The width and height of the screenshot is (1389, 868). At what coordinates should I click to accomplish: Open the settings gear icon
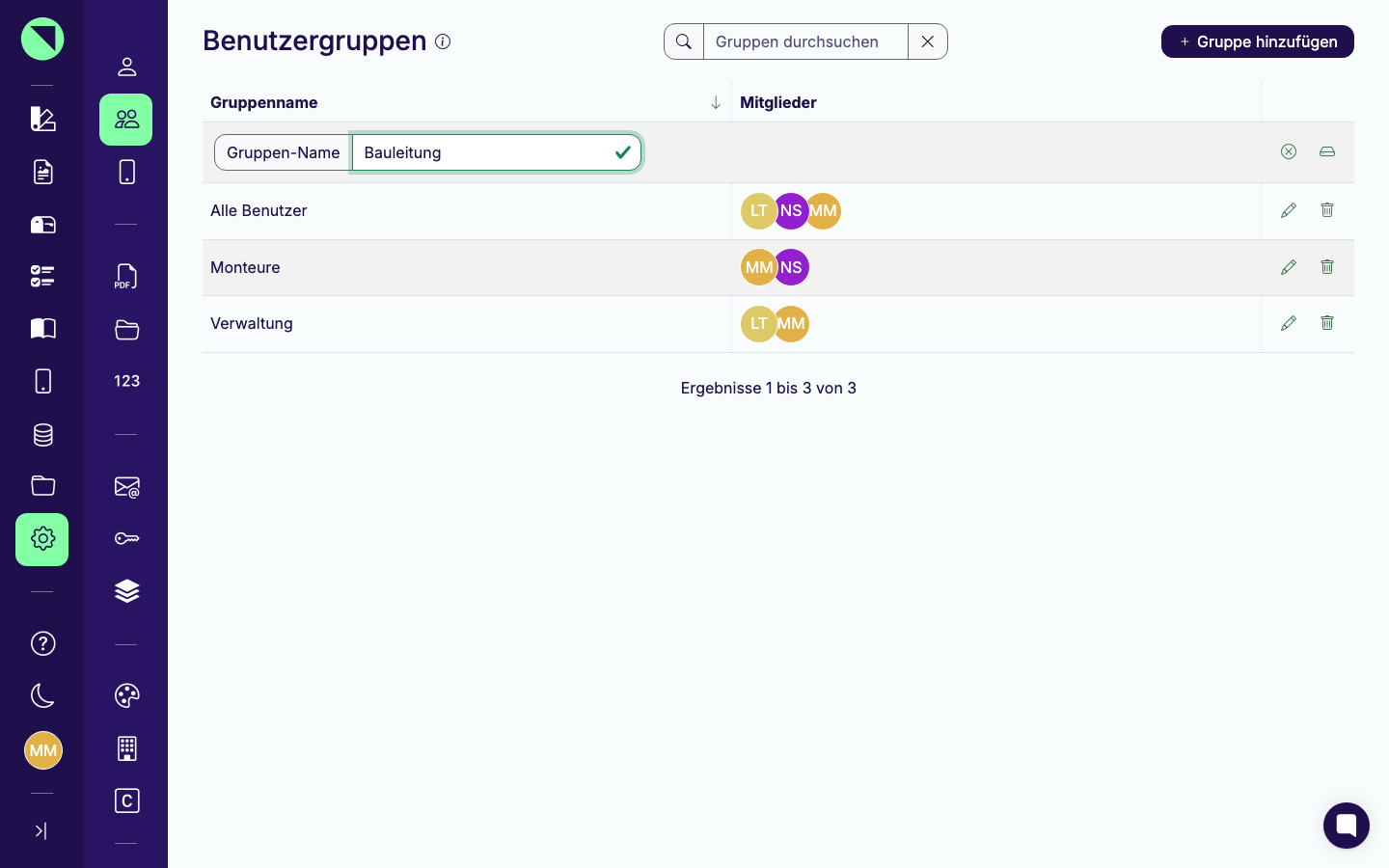click(x=42, y=539)
